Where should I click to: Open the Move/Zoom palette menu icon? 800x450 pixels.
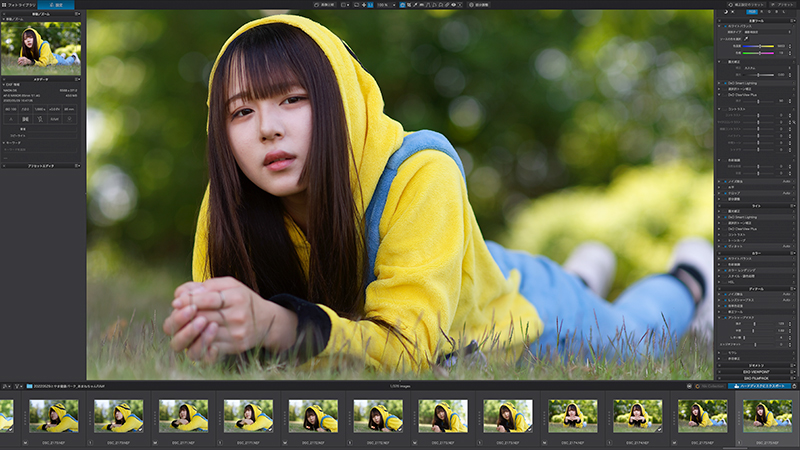[77, 14]
